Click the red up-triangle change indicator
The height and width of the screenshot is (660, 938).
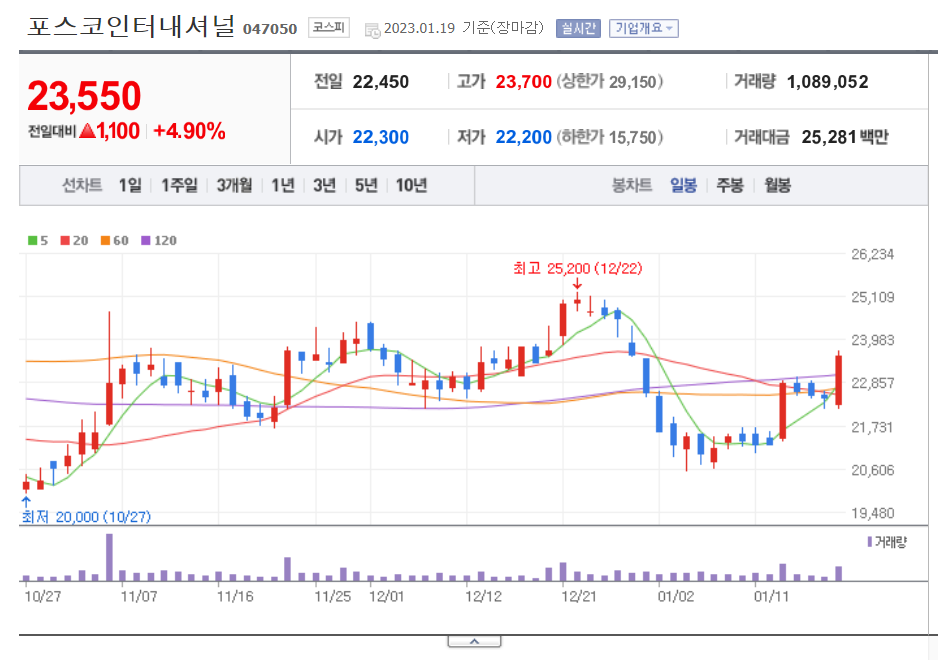(87, 130)
